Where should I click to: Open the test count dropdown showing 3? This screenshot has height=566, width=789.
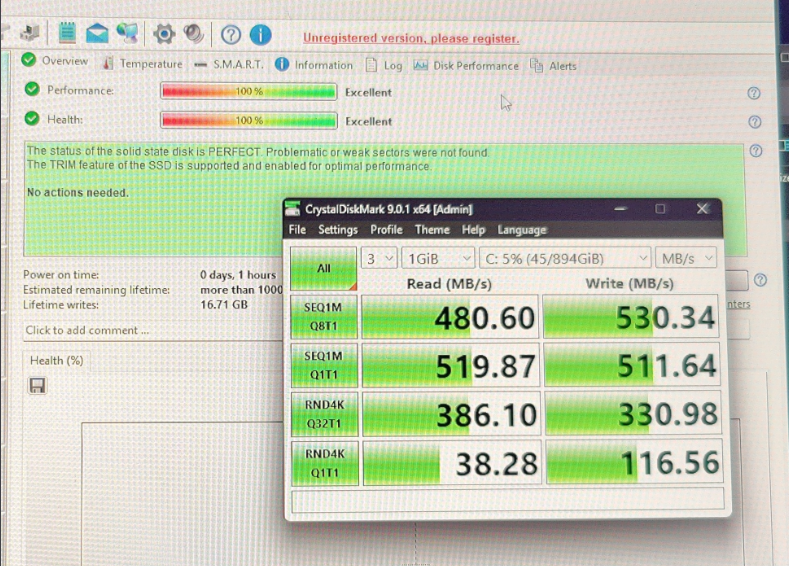(x=379, y=259)
